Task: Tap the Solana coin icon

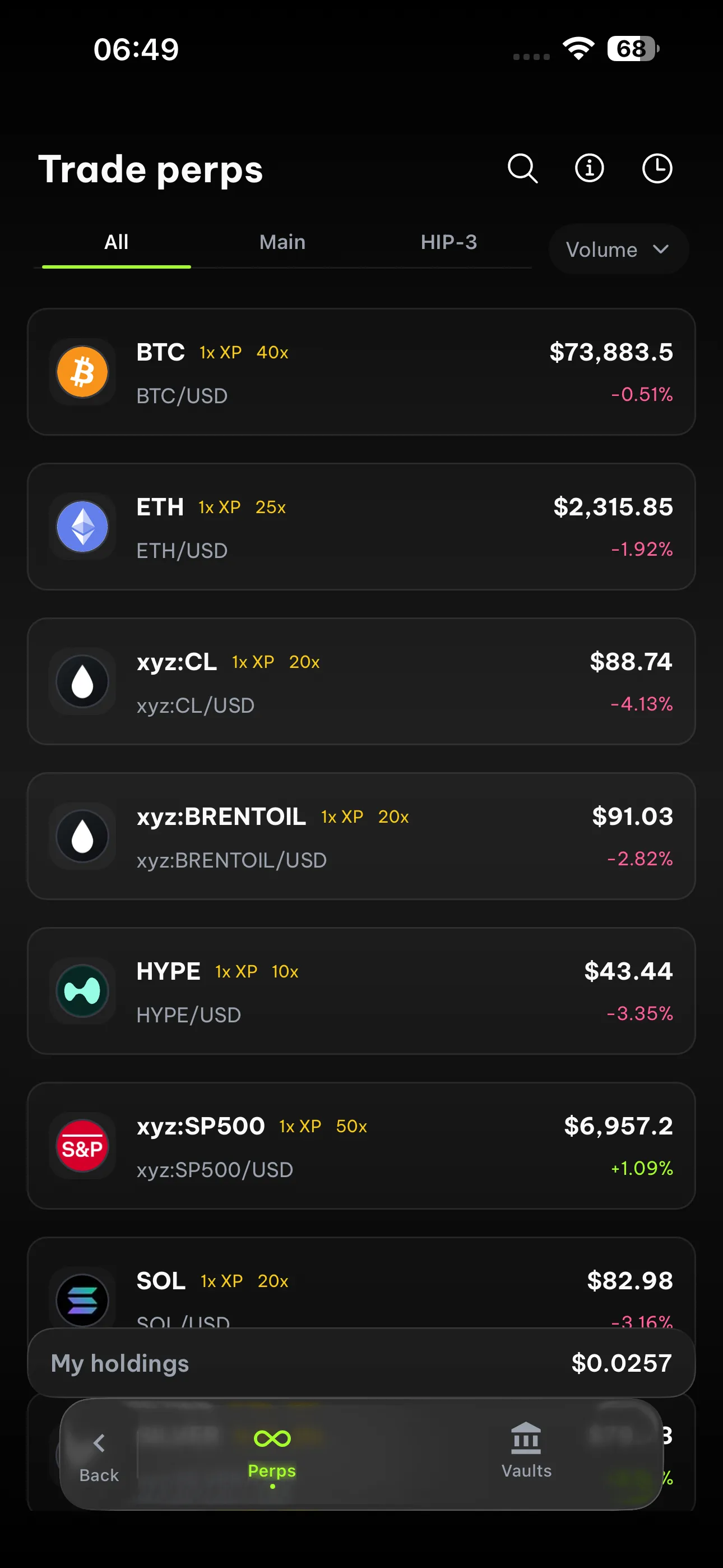Action: point(82,1299)
